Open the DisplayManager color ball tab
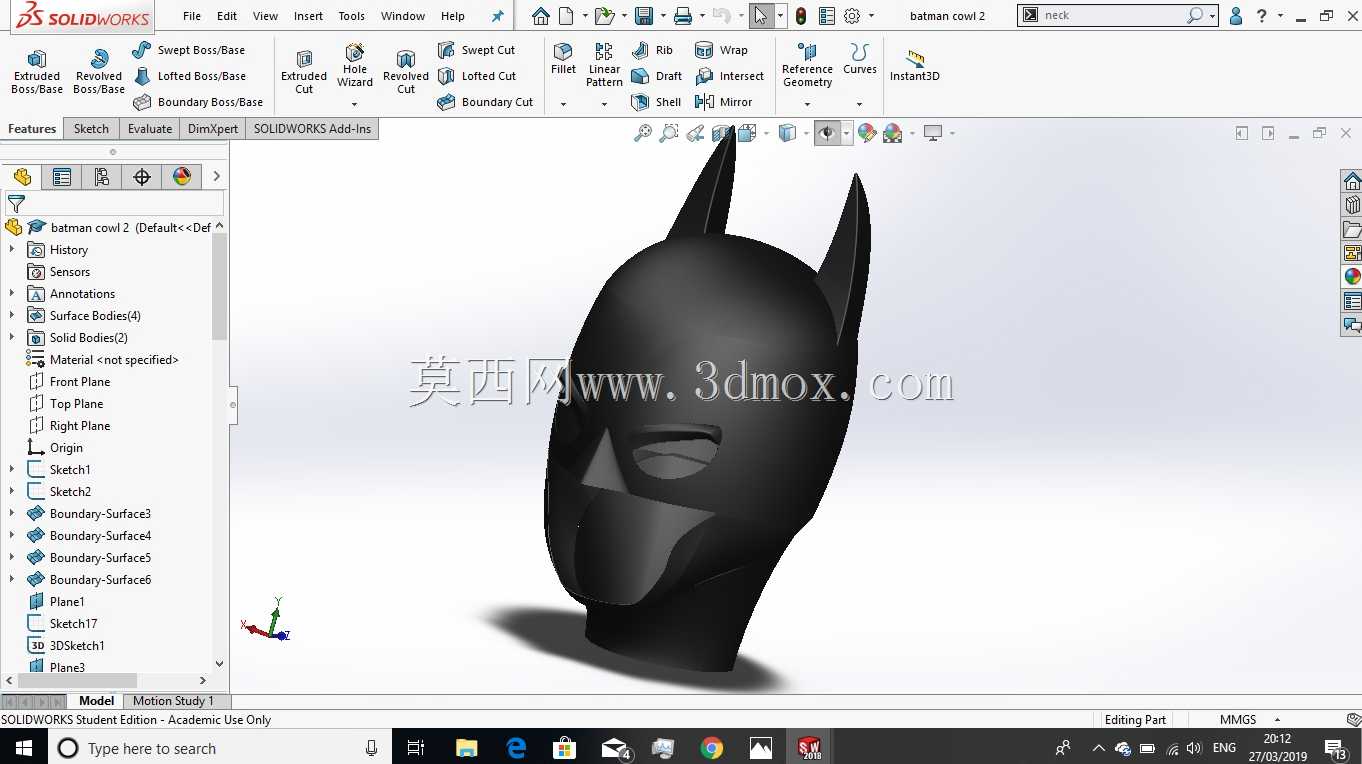This screenshot has width=1362, height=764. click(x=182, y=177)
